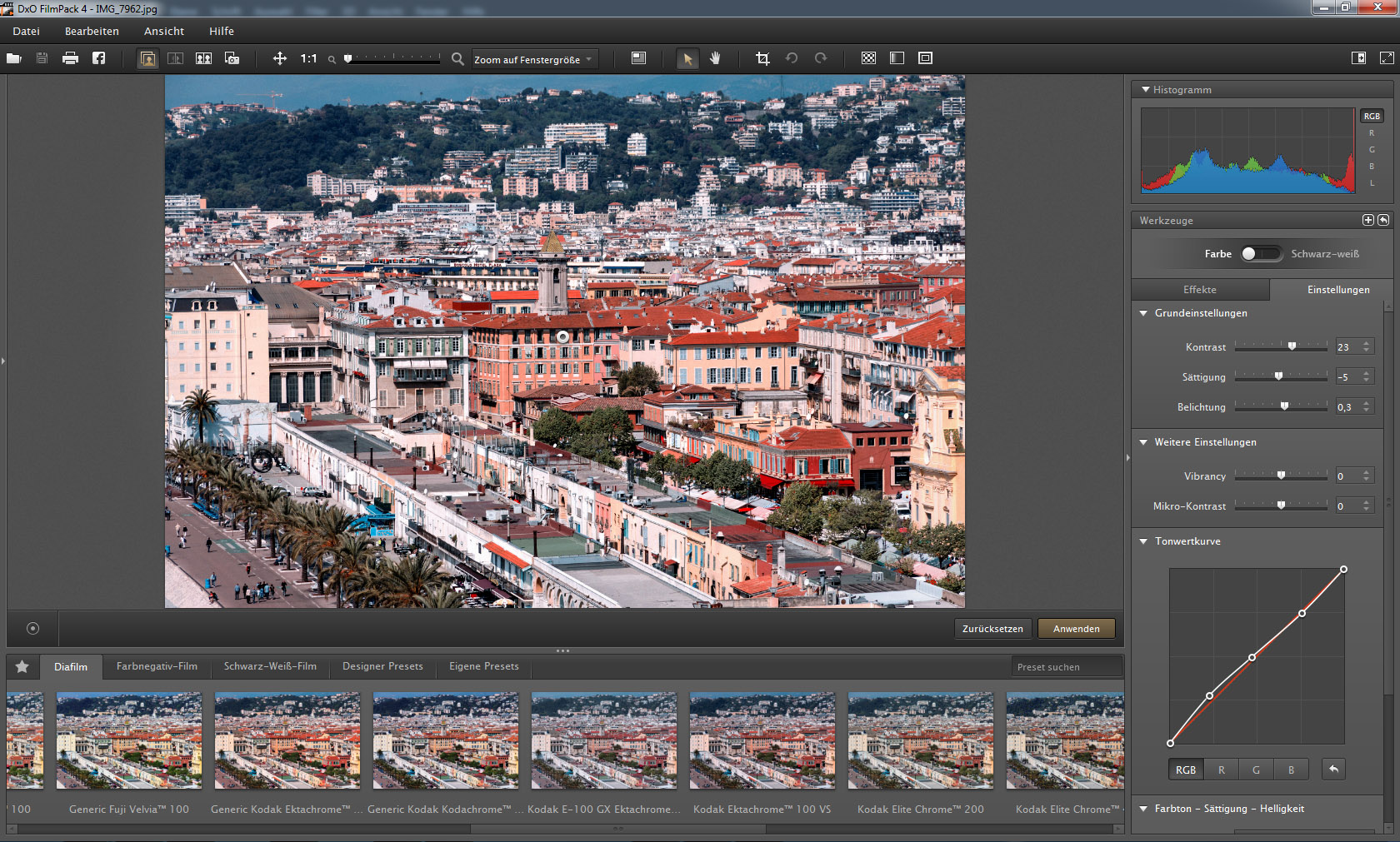Share image via Facebook icon
1400x842 pixels.
(x=98, y=58)
